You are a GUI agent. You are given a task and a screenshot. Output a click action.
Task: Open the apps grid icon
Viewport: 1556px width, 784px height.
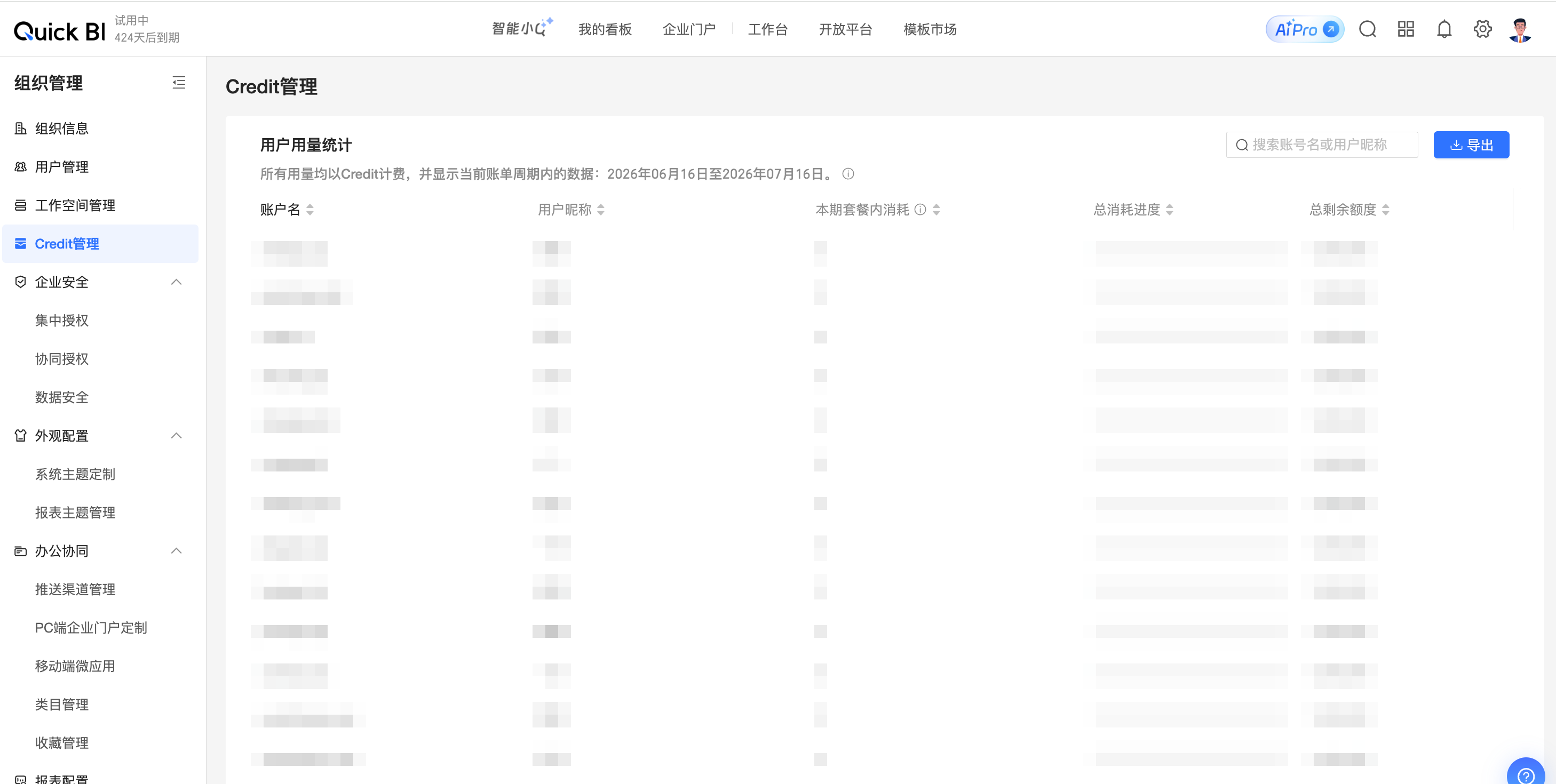pyautogui.click(x=1406, y=29)
